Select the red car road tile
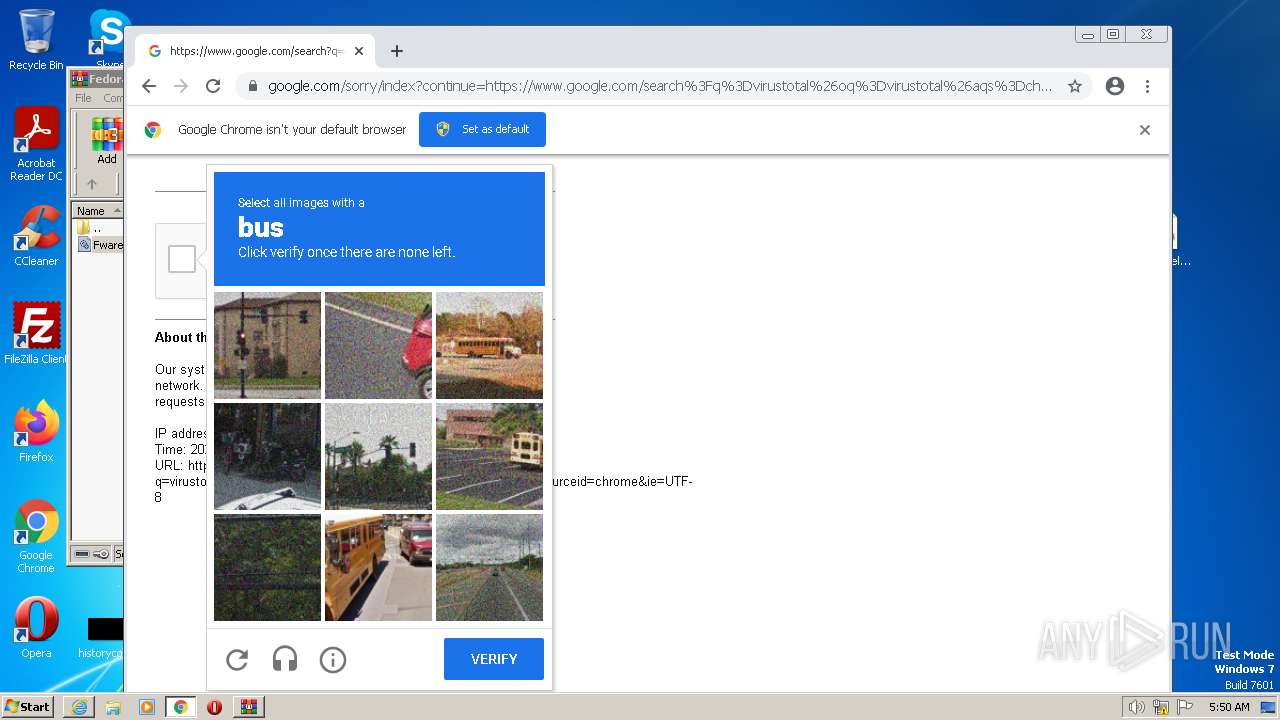 (x=378, y=345)
